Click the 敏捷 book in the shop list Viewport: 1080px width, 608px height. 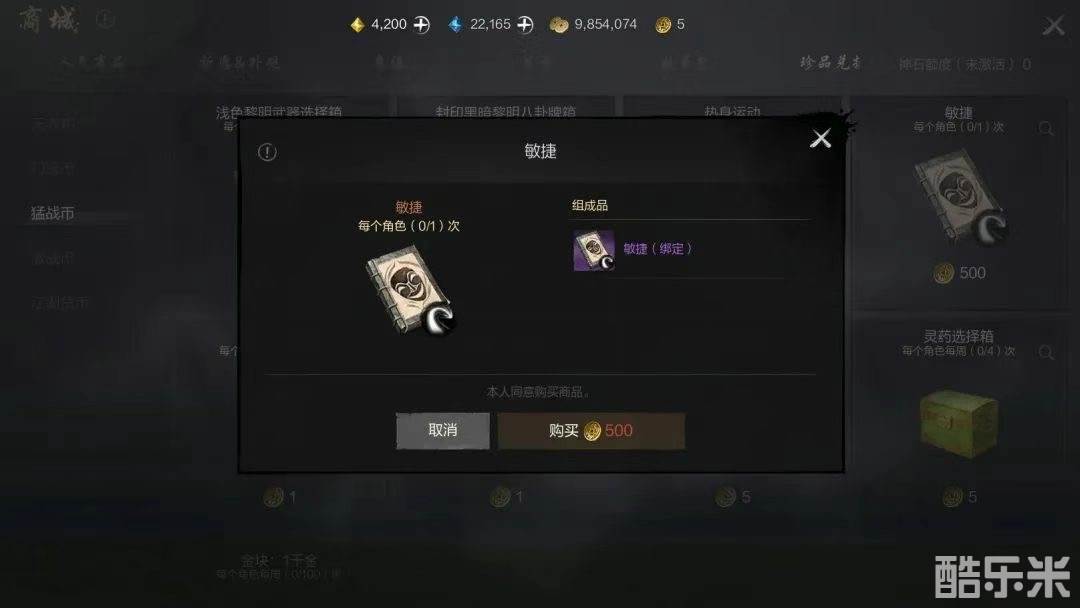tap(959, 198)
